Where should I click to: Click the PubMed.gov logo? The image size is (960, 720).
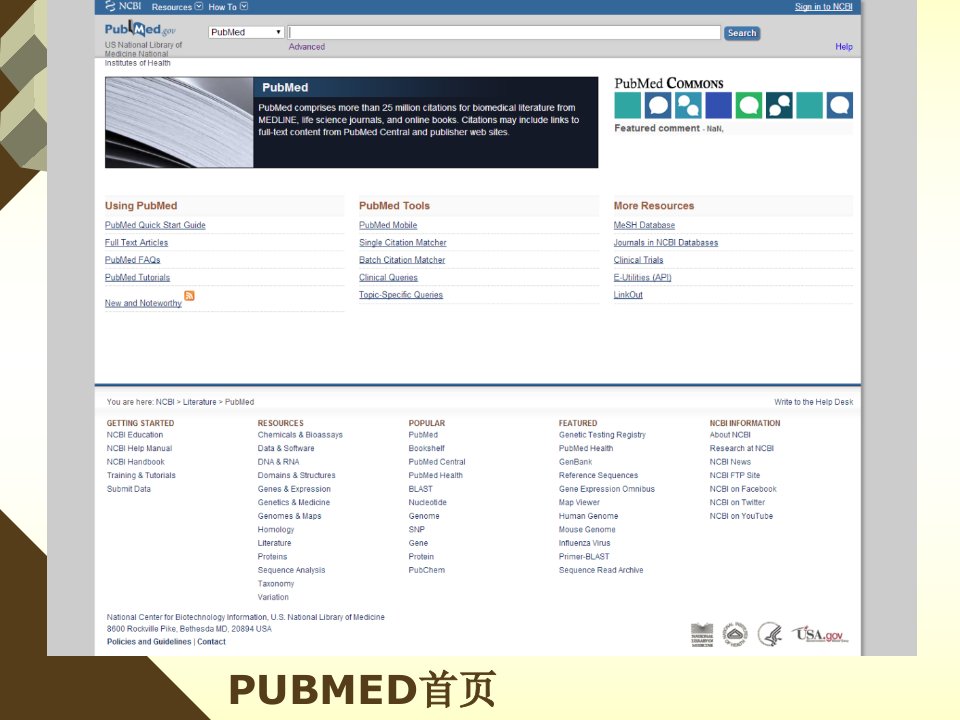click(140, 29)
